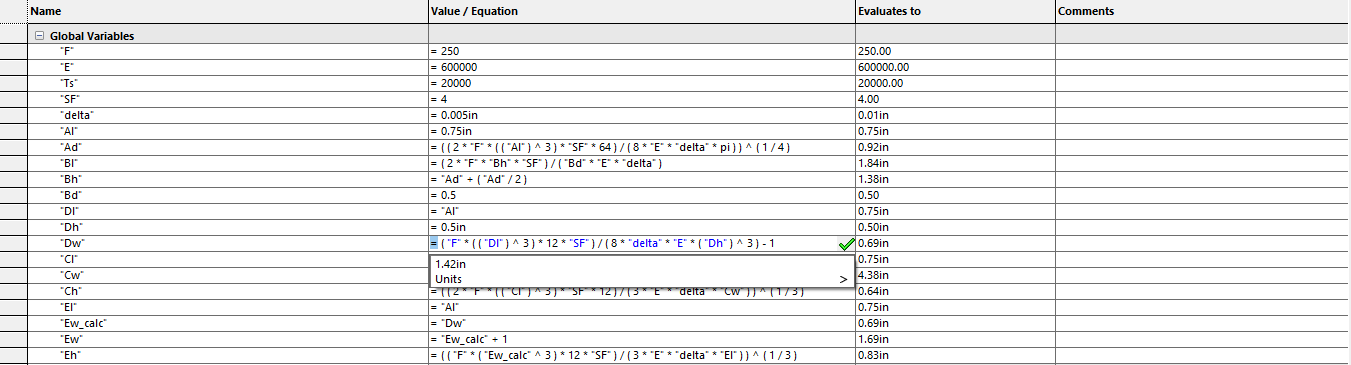The height and width of the screenshot is (365, 1351).
Task: Choose Units in the equation popup
Action: [x=641, y=279]
